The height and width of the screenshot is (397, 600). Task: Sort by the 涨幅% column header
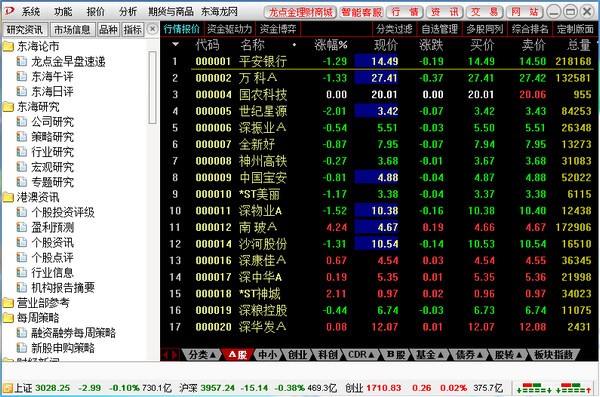click(x=331, y=45)
